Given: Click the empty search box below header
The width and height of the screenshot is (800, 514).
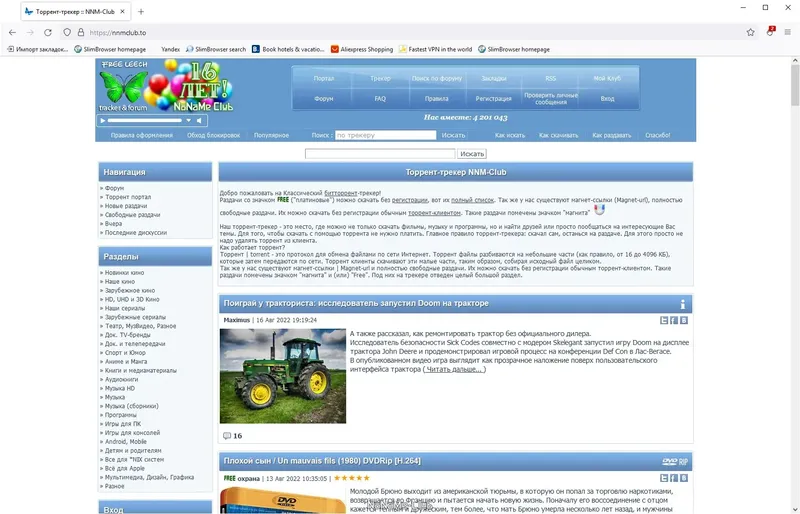Looking at the screenshot, I should [380, 154].
